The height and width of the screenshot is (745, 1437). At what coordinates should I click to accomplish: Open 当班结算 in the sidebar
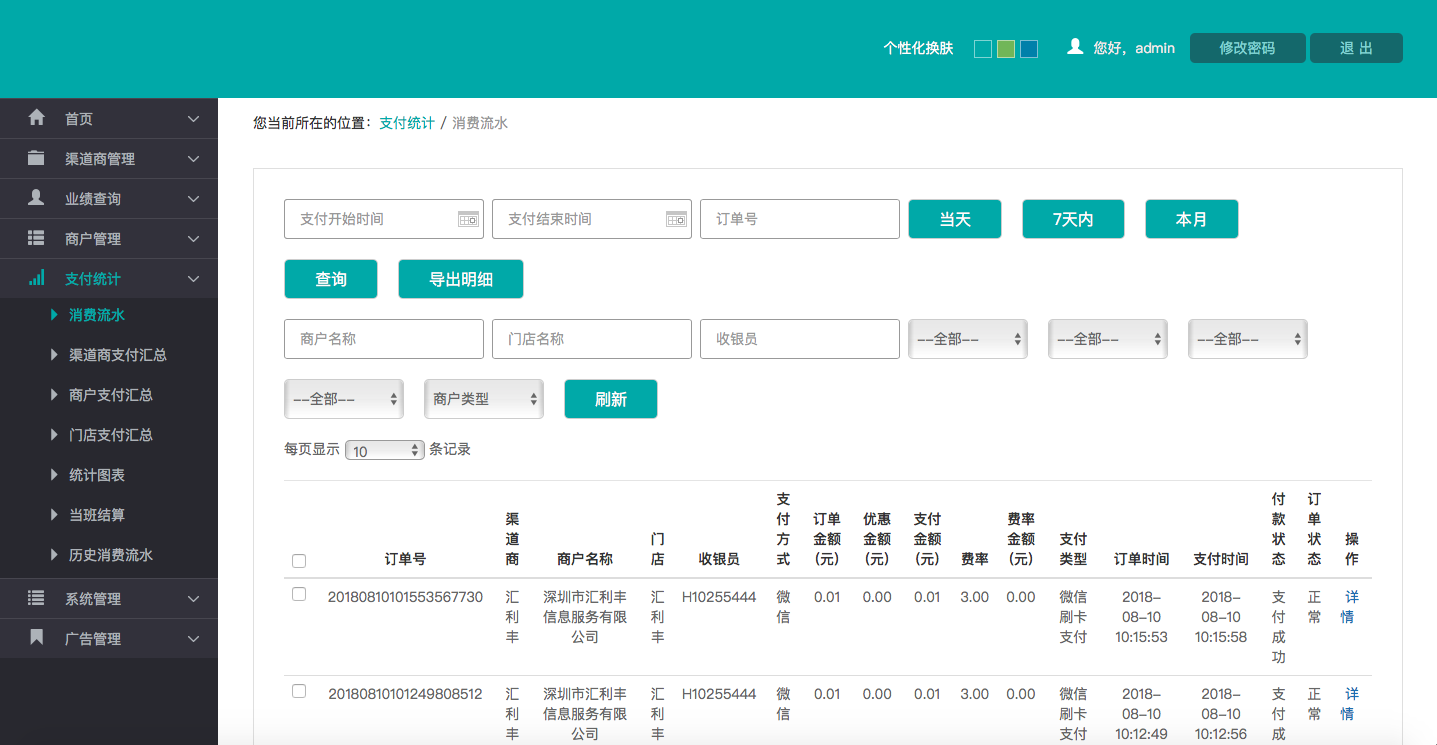tap(97, 515)
